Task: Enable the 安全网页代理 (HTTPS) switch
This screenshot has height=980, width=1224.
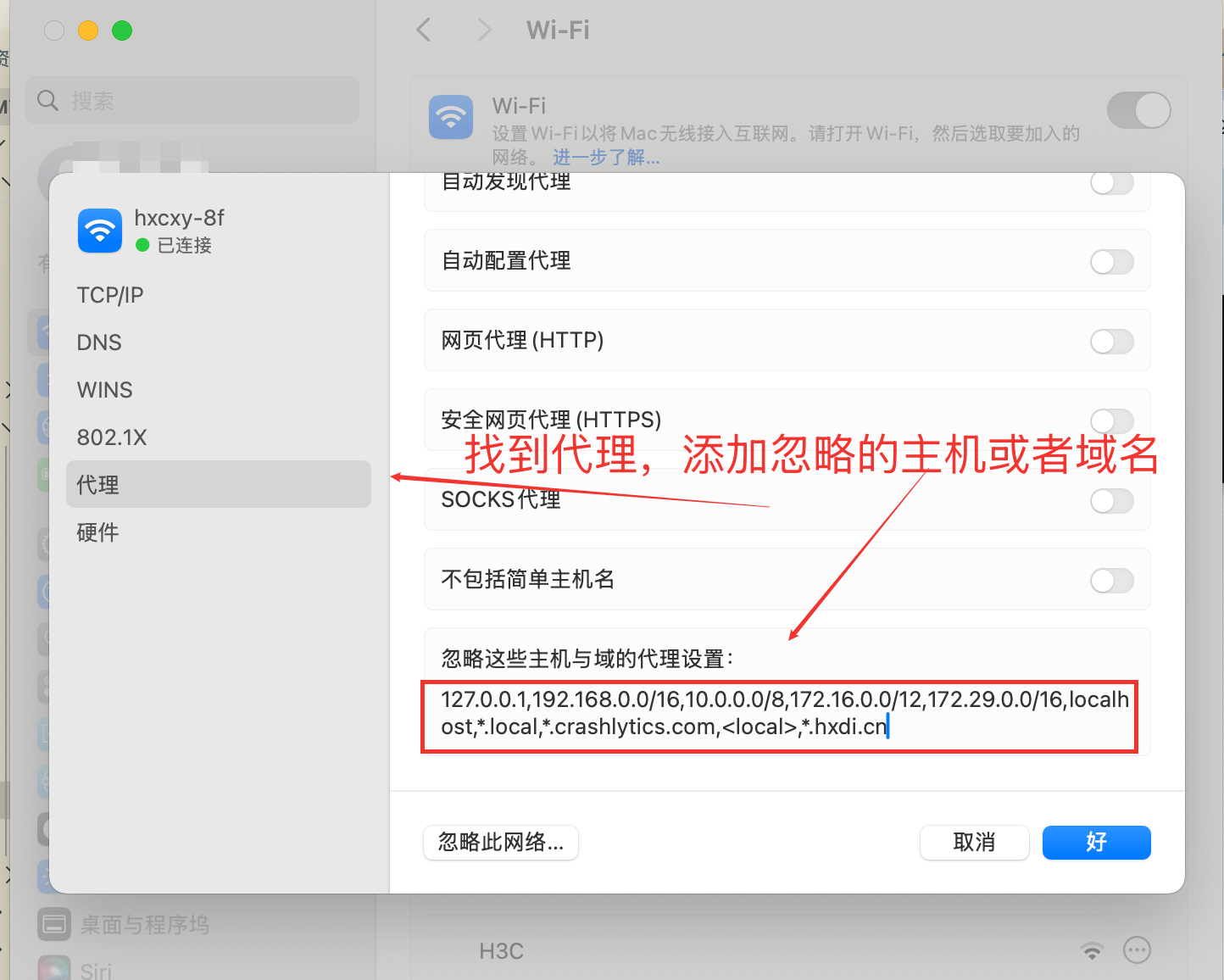Action: click(x=1111, y=420)
